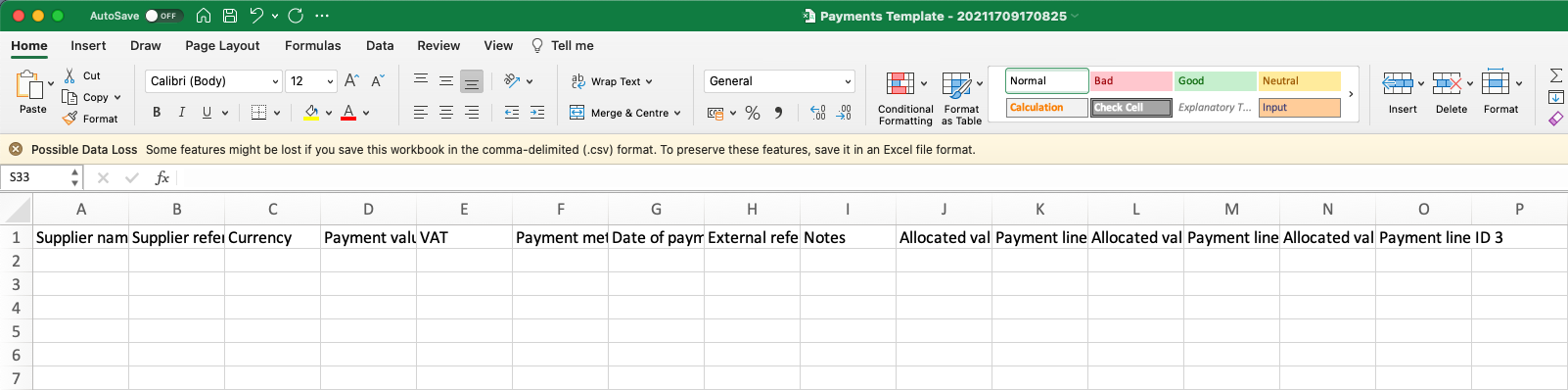Click the accounting currency format icon
This screenshot has width=1568, height=390.
tap(715, 113)
